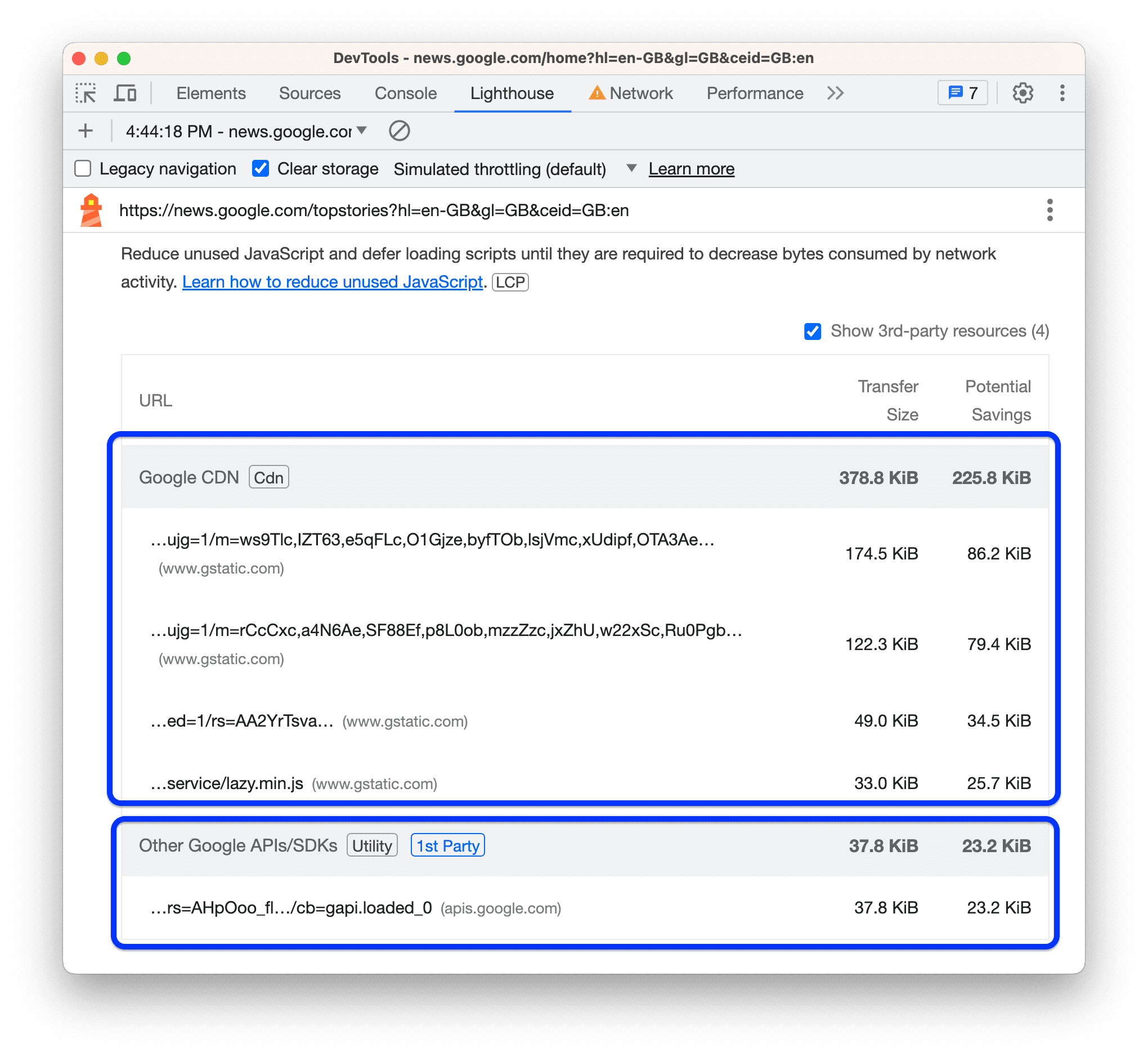1148x1057 pixels.
Task: Expand the news.google.com URL history dropdown
Action: (x=362, y=132)
